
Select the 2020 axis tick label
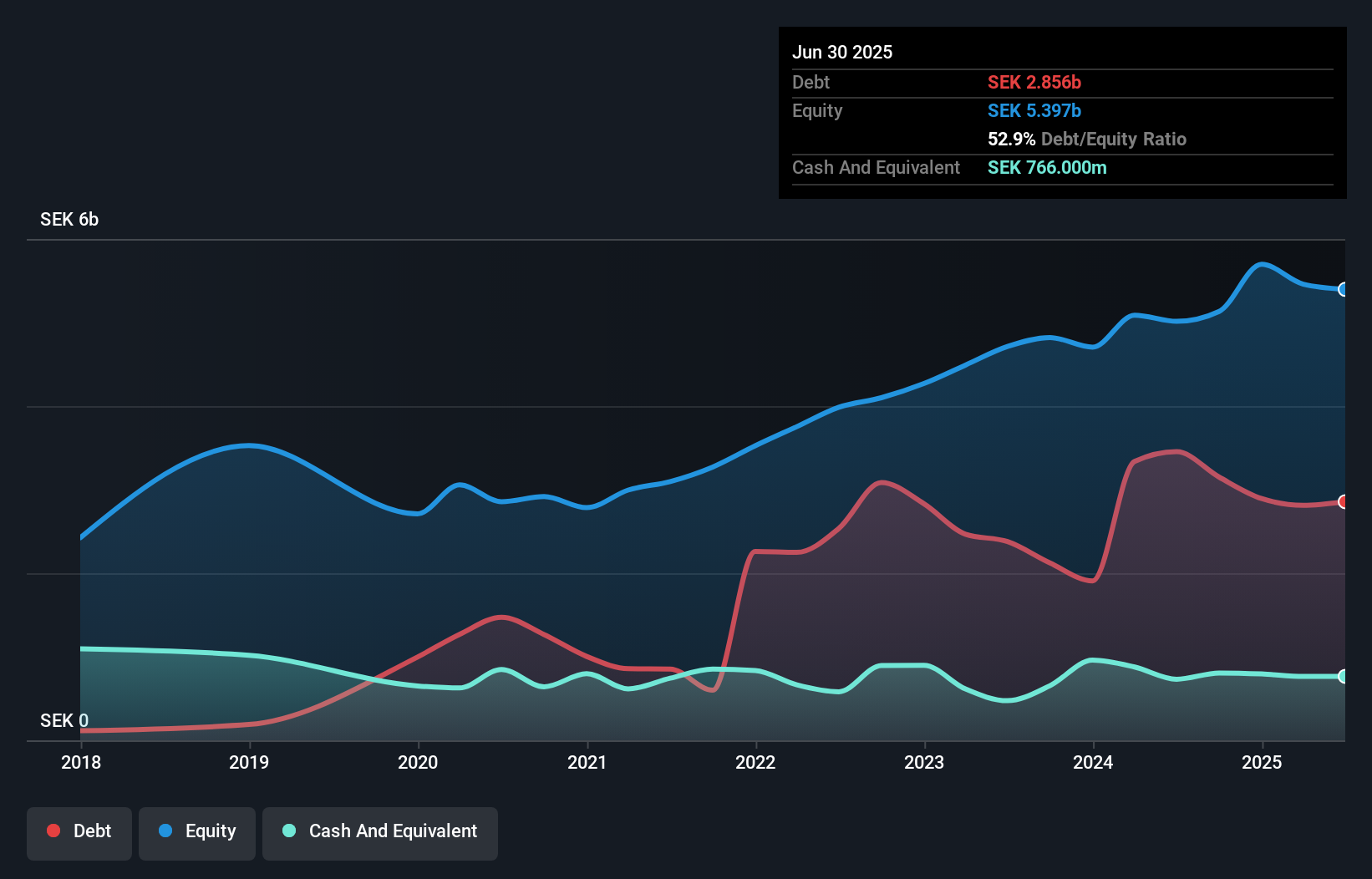tap(418, 762)
